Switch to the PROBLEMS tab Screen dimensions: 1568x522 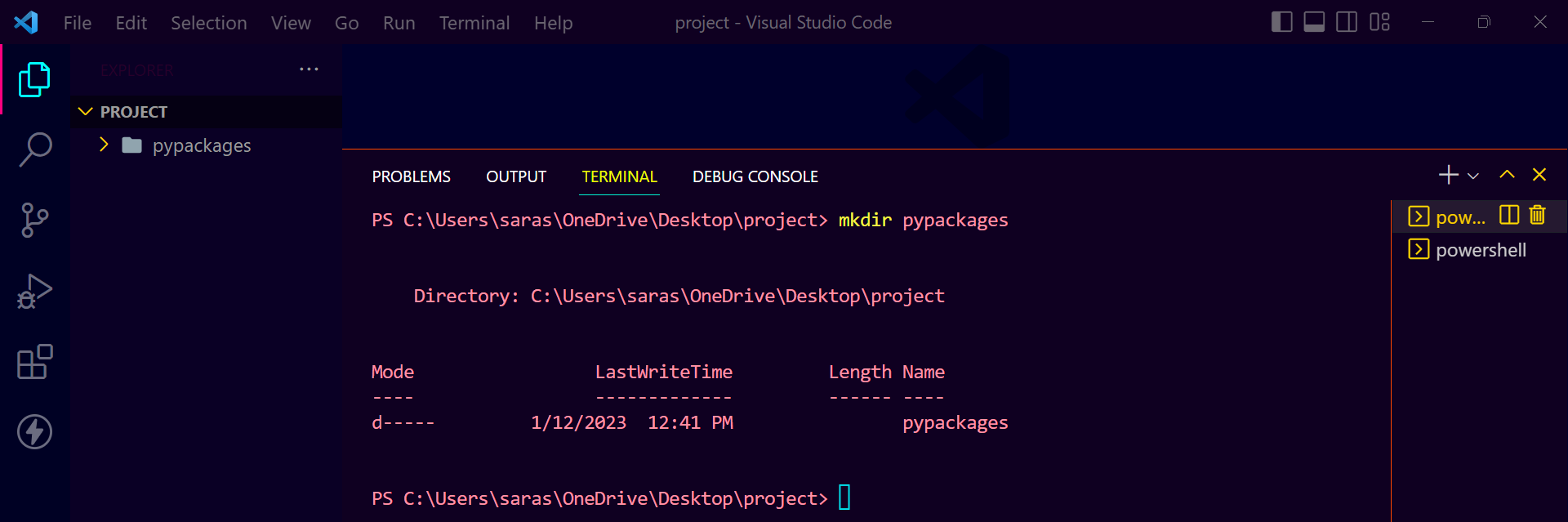[x=412, y=176]
